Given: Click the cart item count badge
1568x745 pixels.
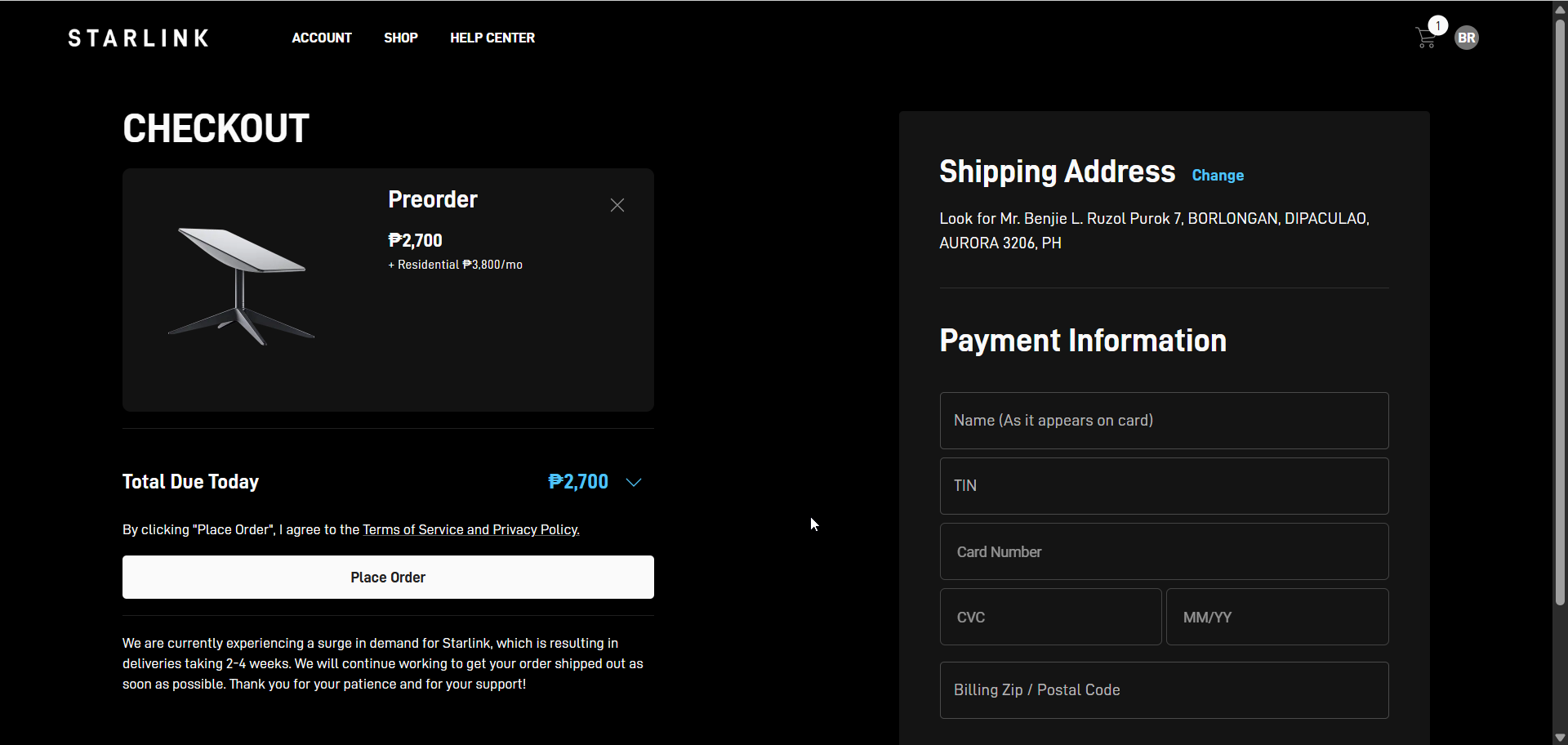Looking at the screenshot, I should (1438, 25).
